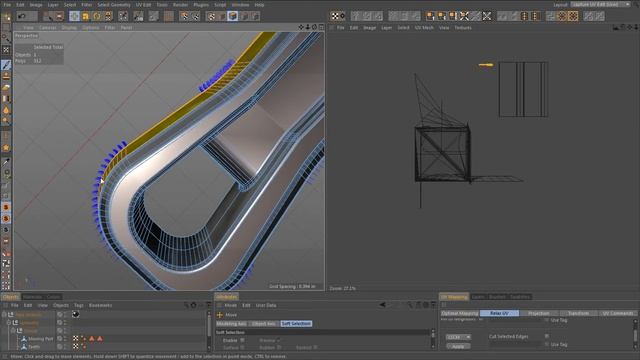Switch to the Optimal Mapping tab
Image resolution: width=640 pixels, height=360 pixels.
[x=460, y=313]
